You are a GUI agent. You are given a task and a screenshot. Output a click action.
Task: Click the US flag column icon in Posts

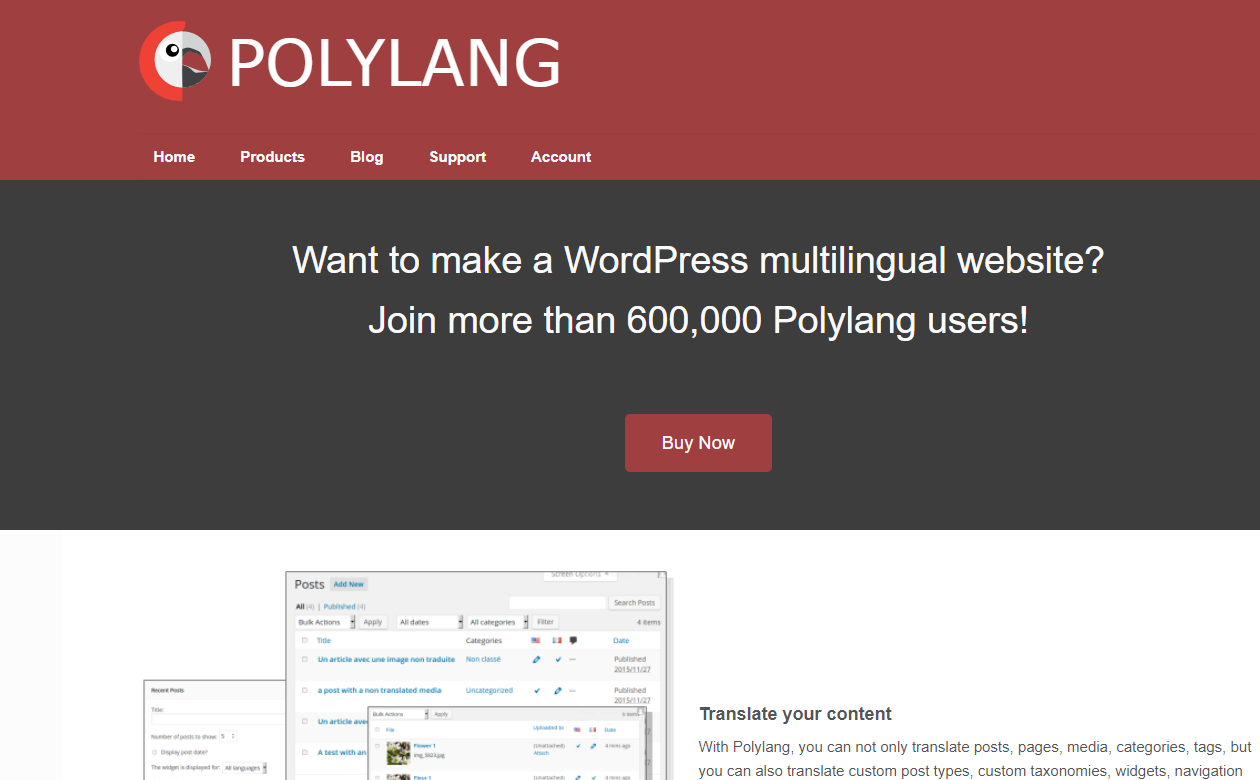pyautogui.click(x=536, y=640)
